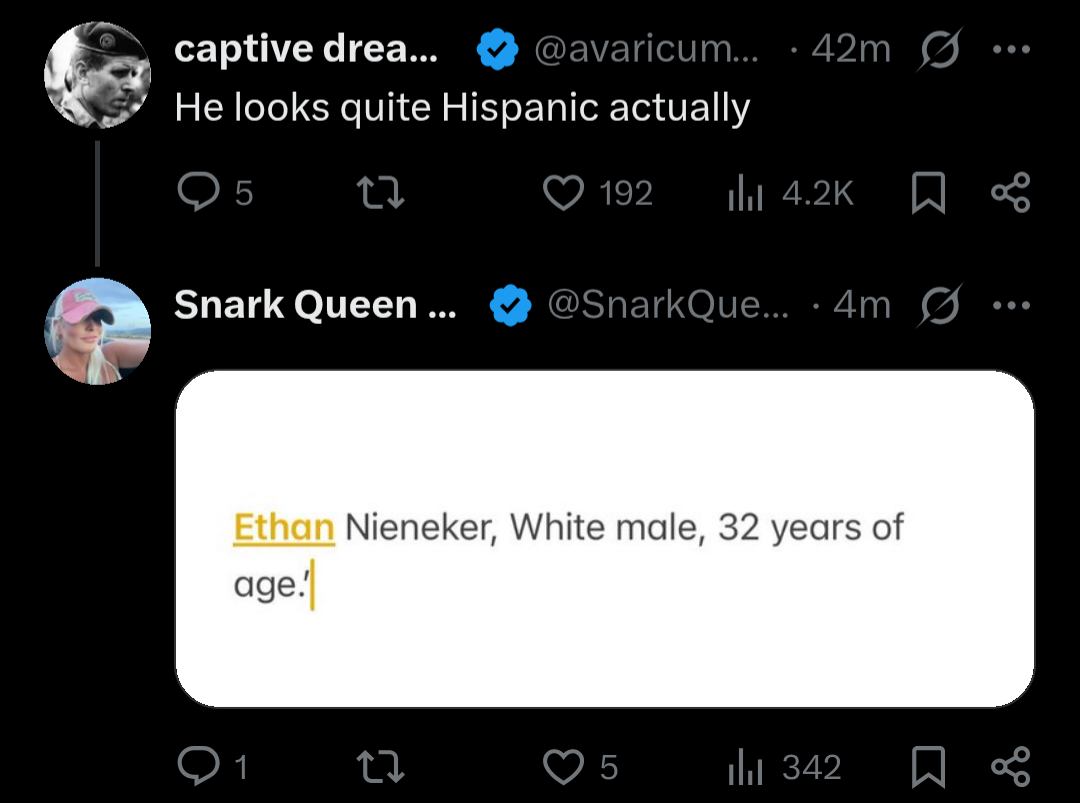The image size is (1080, 803).
Task: Reply to Snark Queen's tweet
Action: [197, 767]
